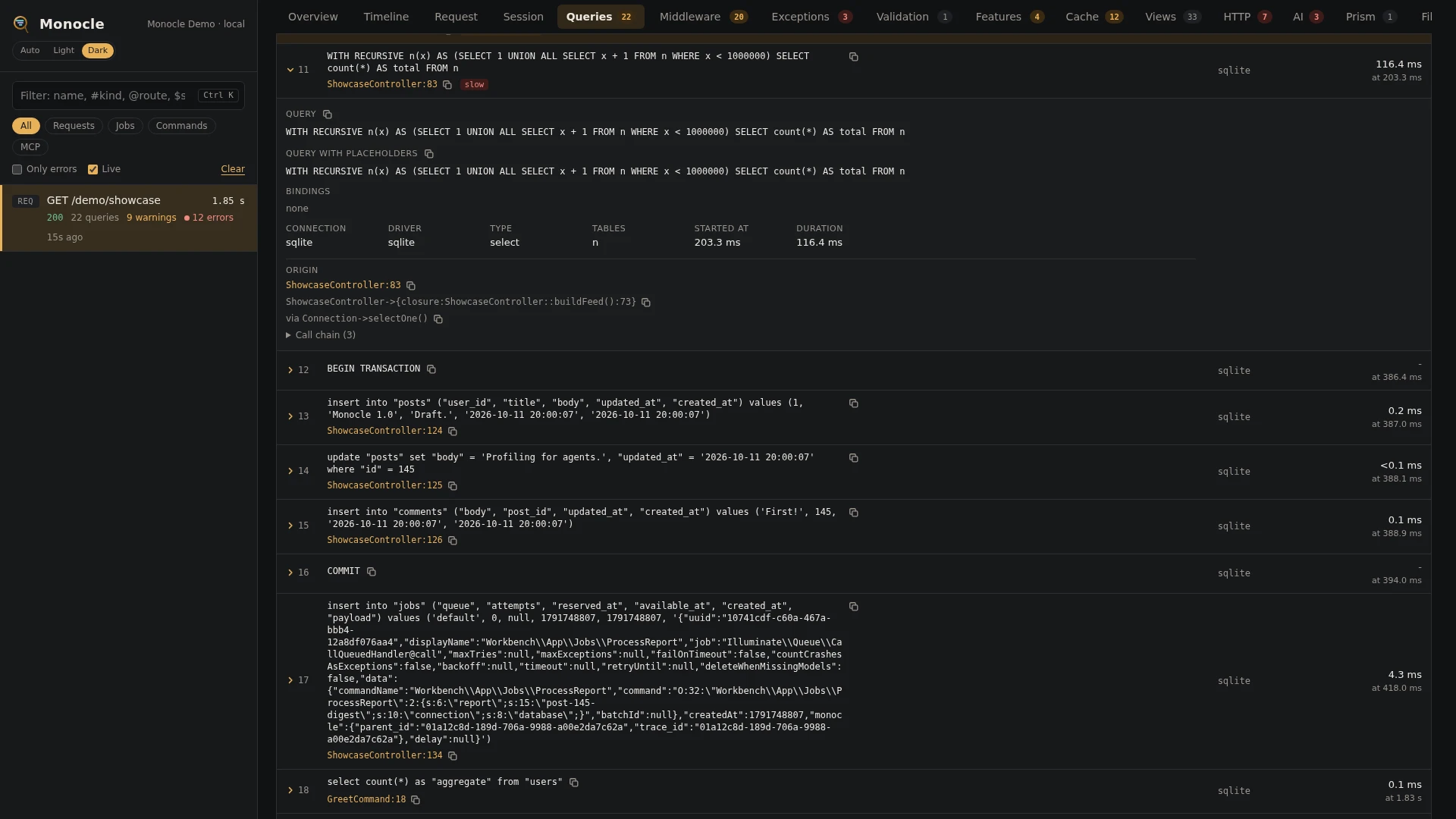Copy the BEGIN TRANSACTION statement
This screenshot has width=1456, height=819.
tap(431, 369)
